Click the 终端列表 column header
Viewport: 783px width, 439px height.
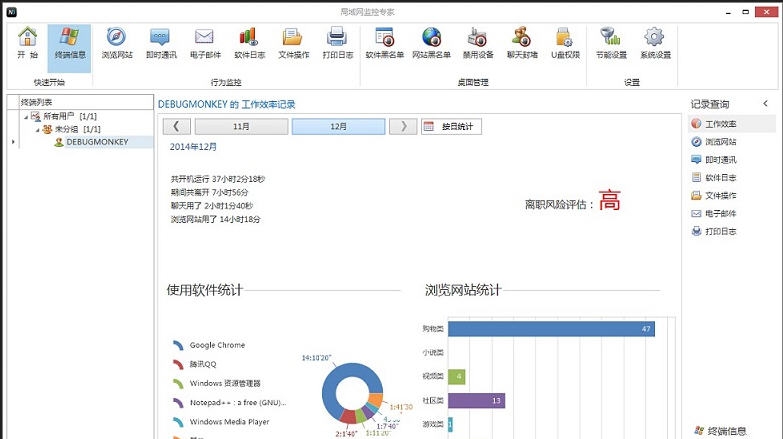[x=85, y=102]
